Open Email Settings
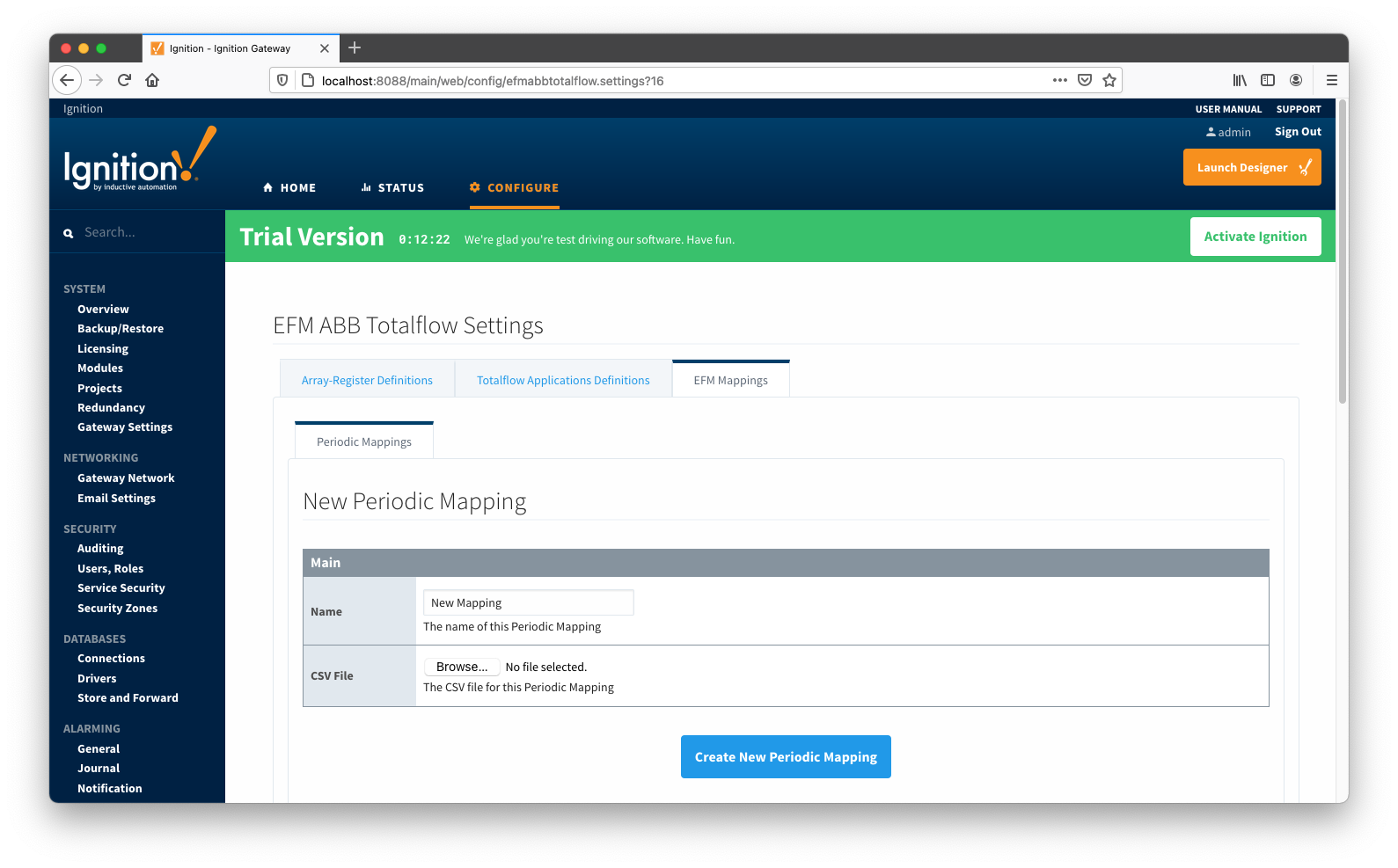The height and width of the screenshot is (868, 1398). click(x=116, y=498)
